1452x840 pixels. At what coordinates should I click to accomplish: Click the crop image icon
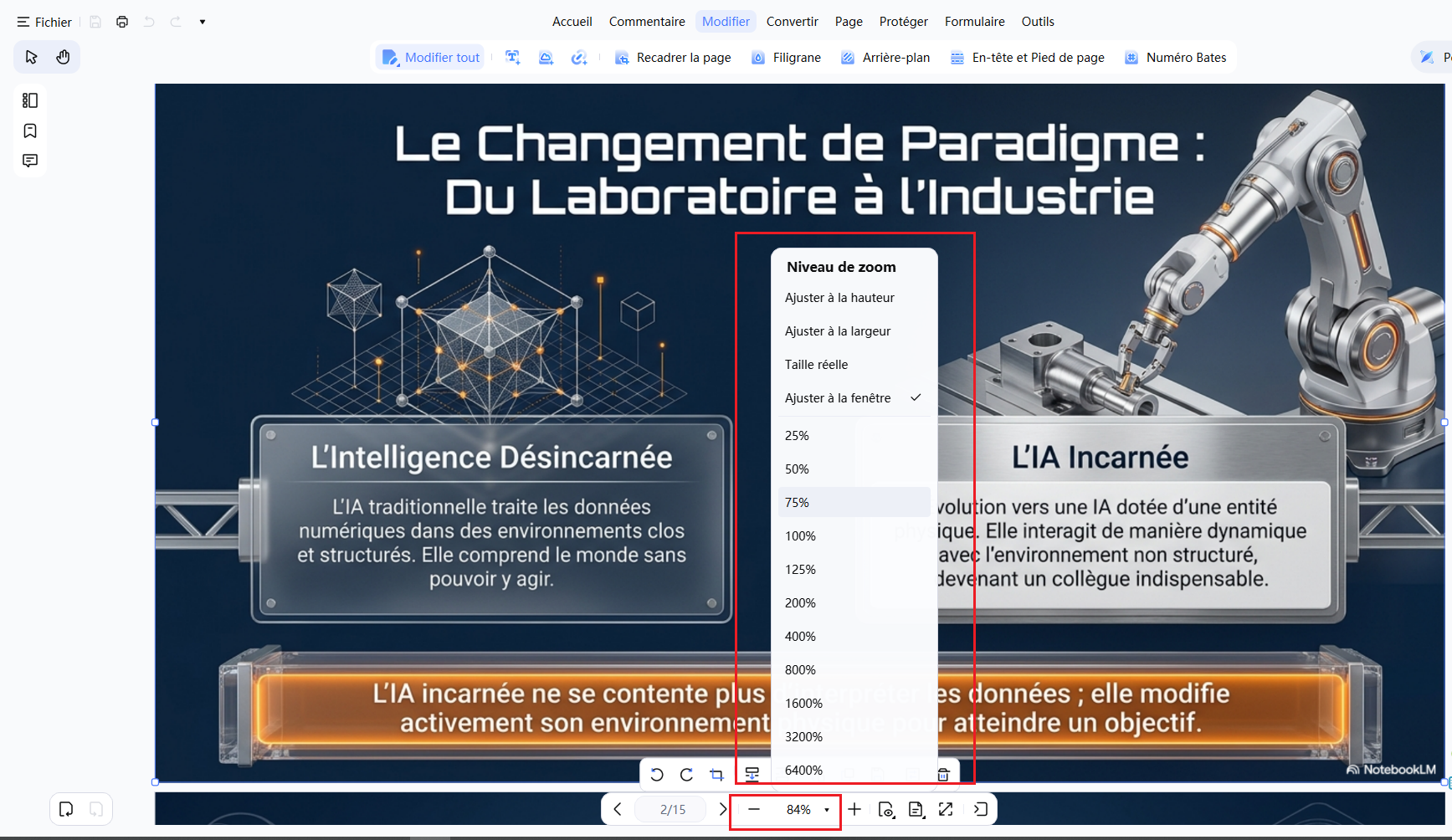point(716,775)
